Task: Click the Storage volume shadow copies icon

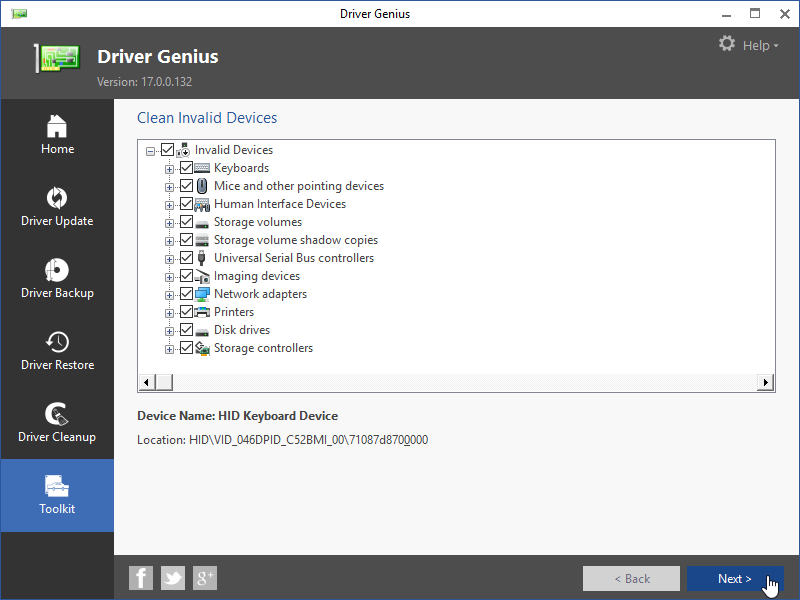Action: [x=202, y=240]
